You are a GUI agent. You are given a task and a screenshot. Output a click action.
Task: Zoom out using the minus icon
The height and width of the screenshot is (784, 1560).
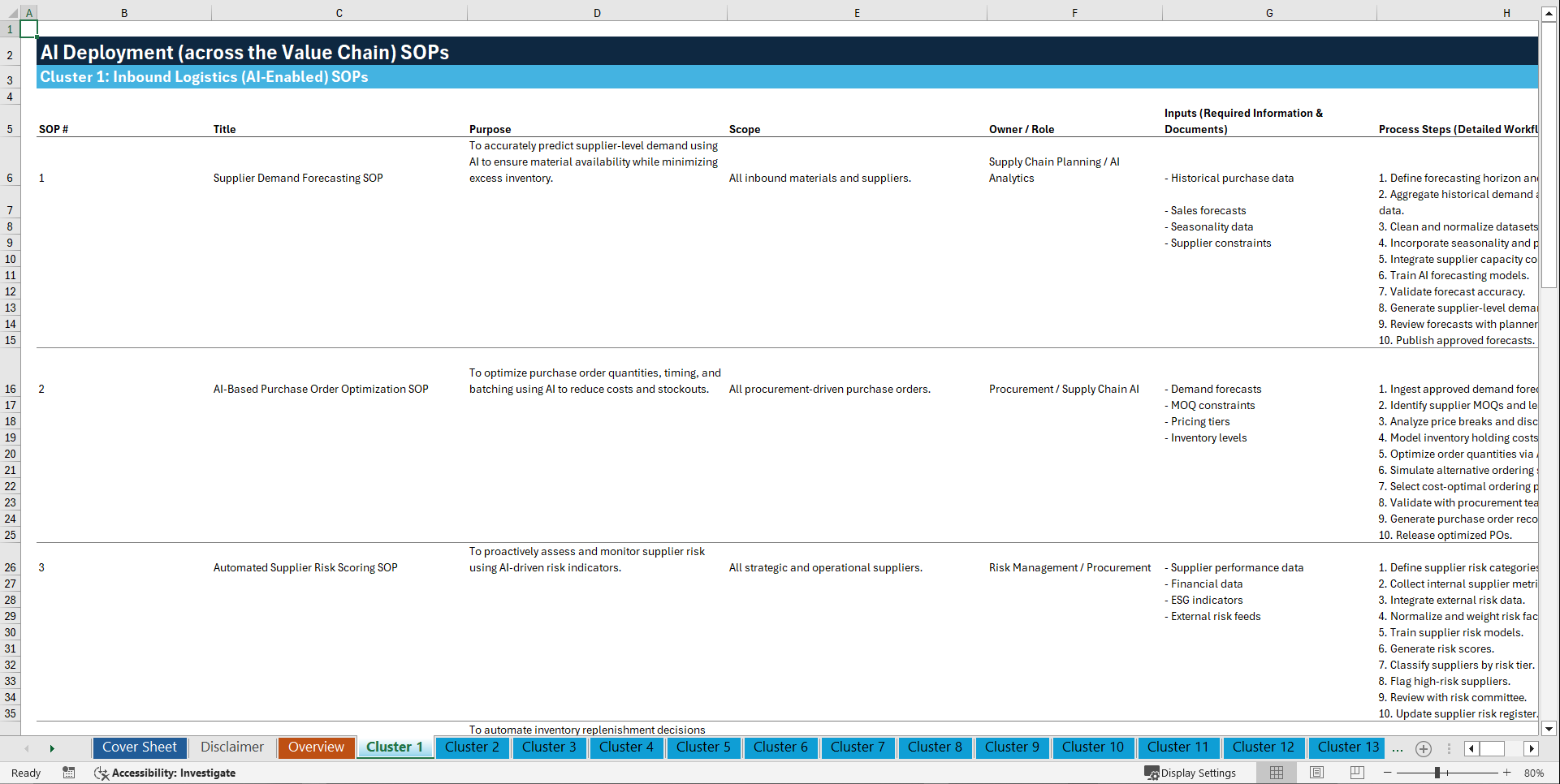1388,773
